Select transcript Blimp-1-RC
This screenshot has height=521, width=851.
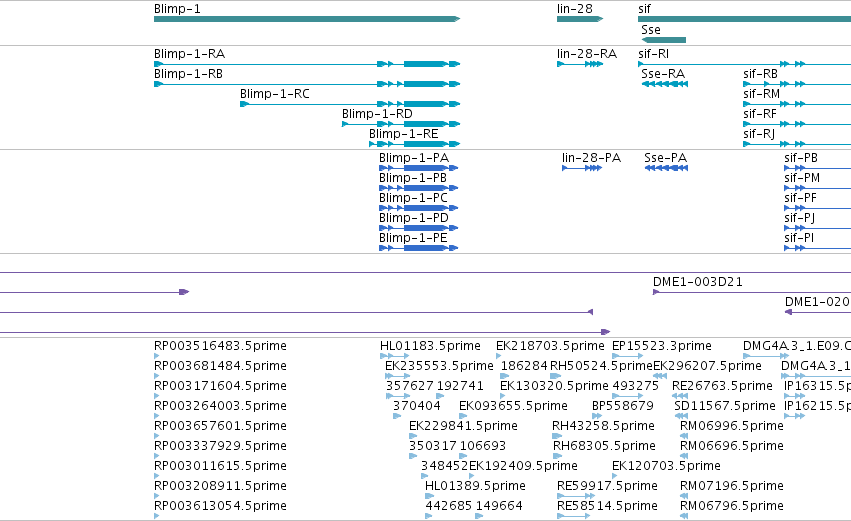(x=350, y=104)
